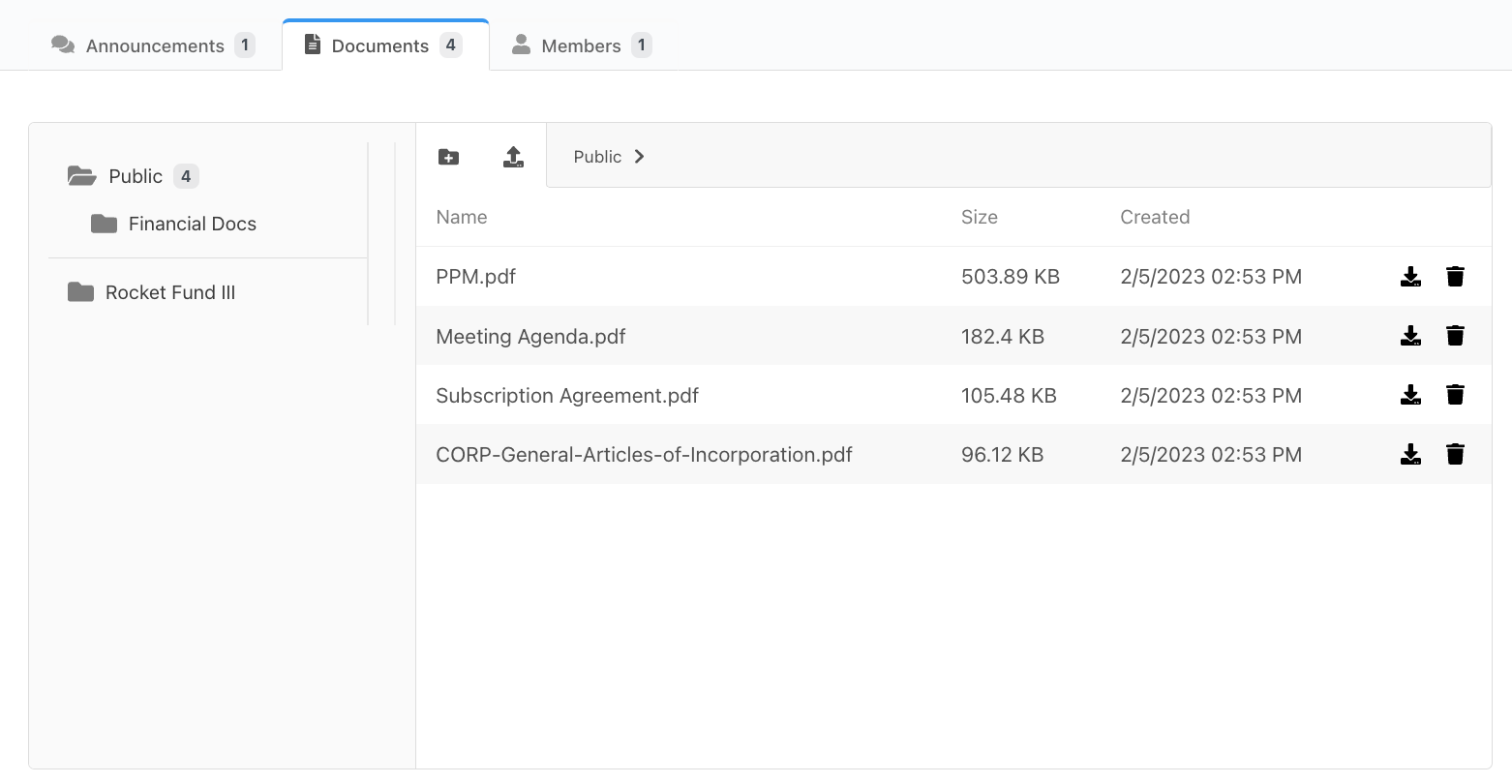Open the PPM.pdf file name
This screenshot has height=784, width=1512.
(476, 277)
